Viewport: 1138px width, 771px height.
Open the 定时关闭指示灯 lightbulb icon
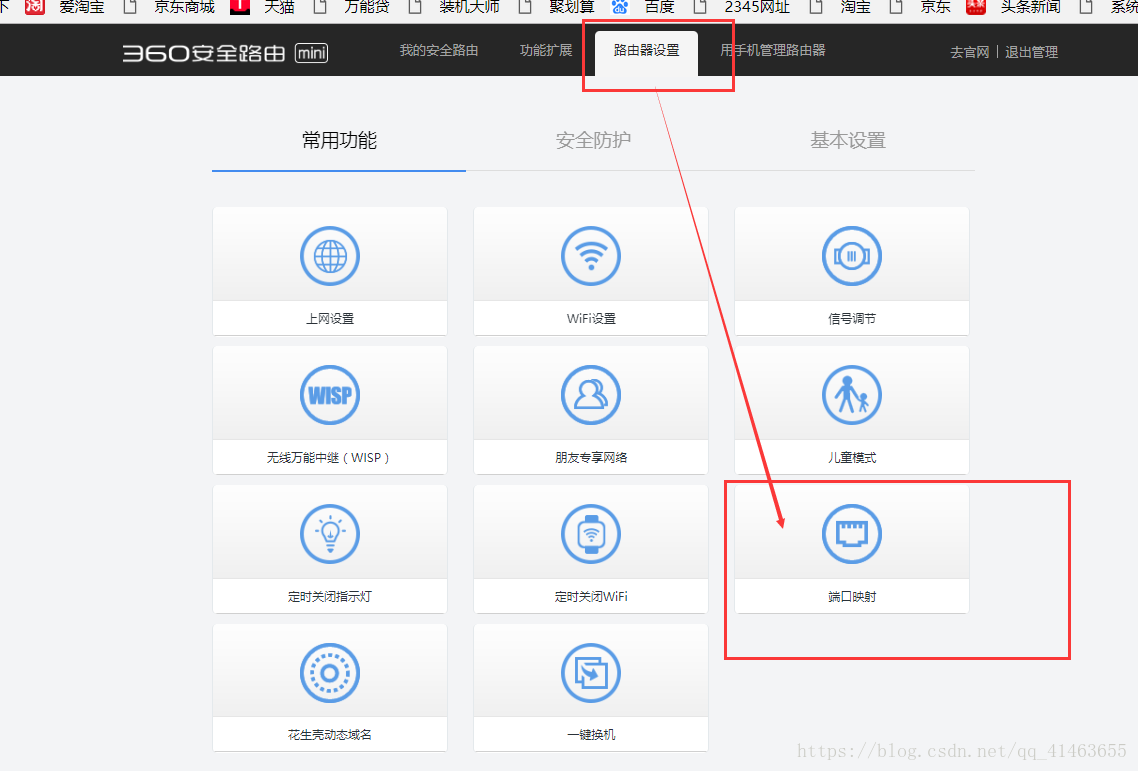click(x=329, y=534)
